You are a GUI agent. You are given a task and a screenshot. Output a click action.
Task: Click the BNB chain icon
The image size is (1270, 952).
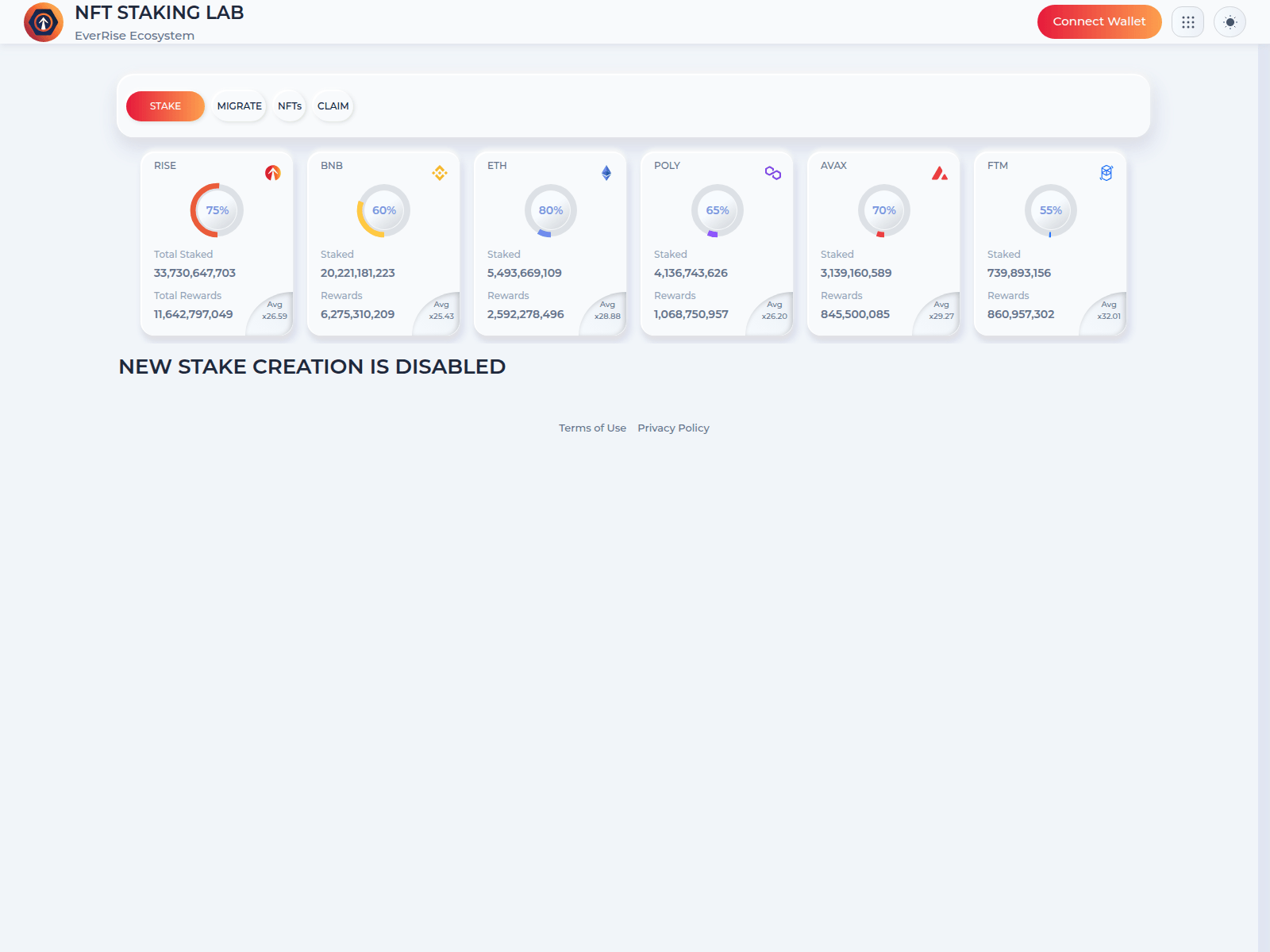point(440,173)
